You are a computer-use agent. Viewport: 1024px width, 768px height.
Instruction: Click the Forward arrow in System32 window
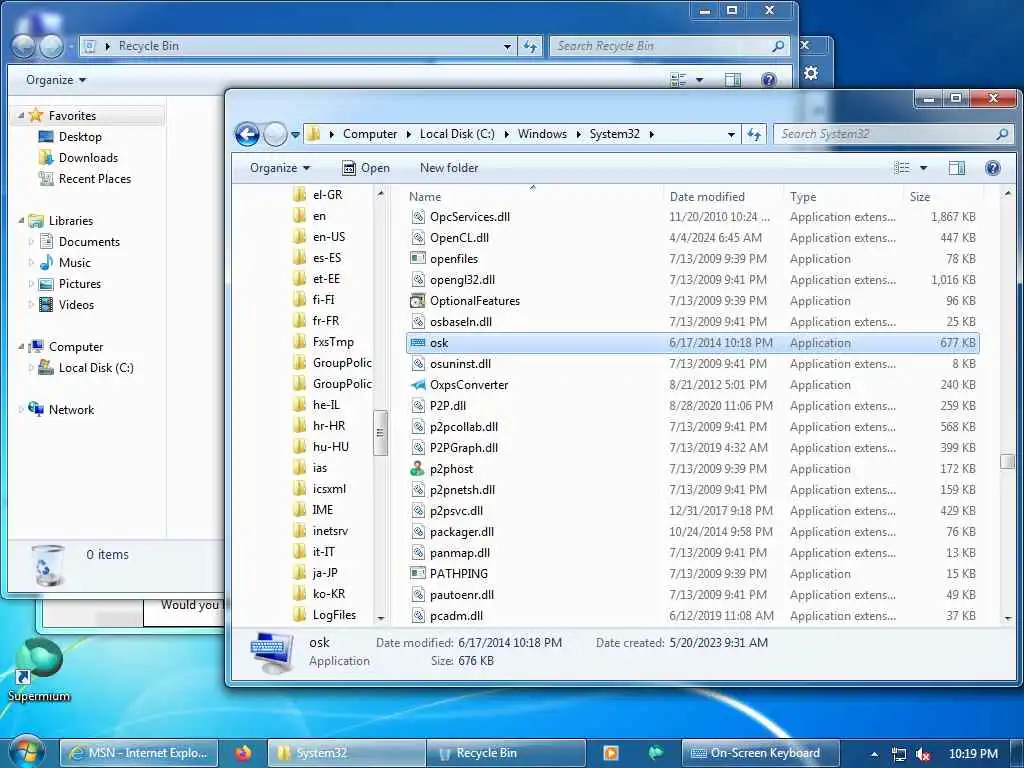click(x=275, y=135)
